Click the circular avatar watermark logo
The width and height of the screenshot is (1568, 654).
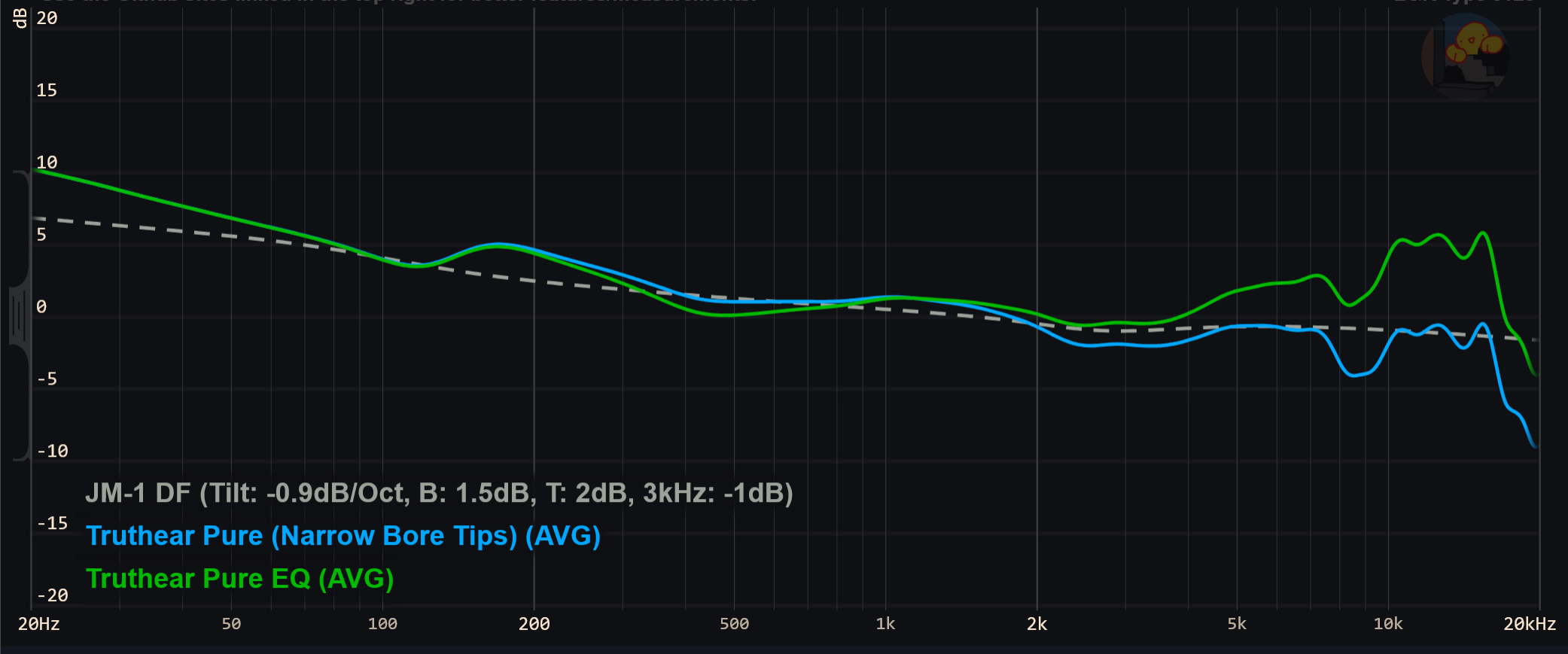point(1465,56)
